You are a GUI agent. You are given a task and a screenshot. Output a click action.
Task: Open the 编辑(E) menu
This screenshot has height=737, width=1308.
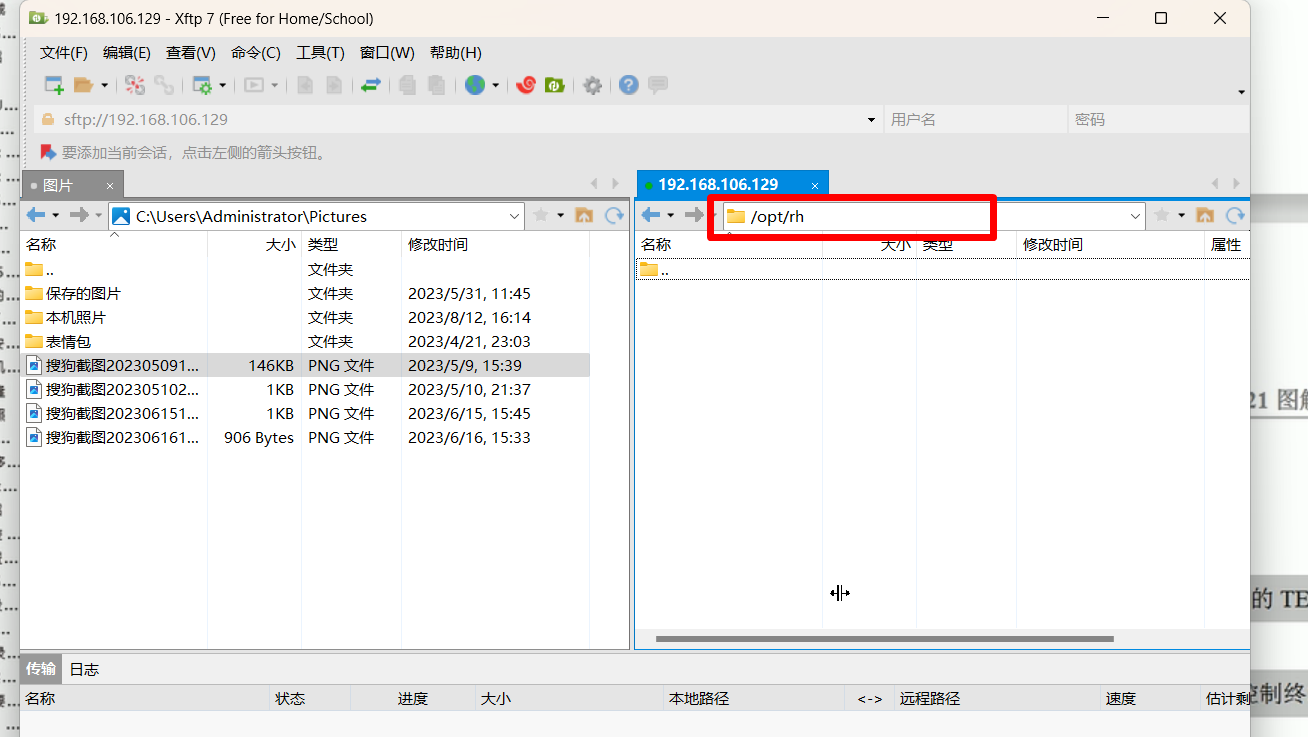pos(127,53)
